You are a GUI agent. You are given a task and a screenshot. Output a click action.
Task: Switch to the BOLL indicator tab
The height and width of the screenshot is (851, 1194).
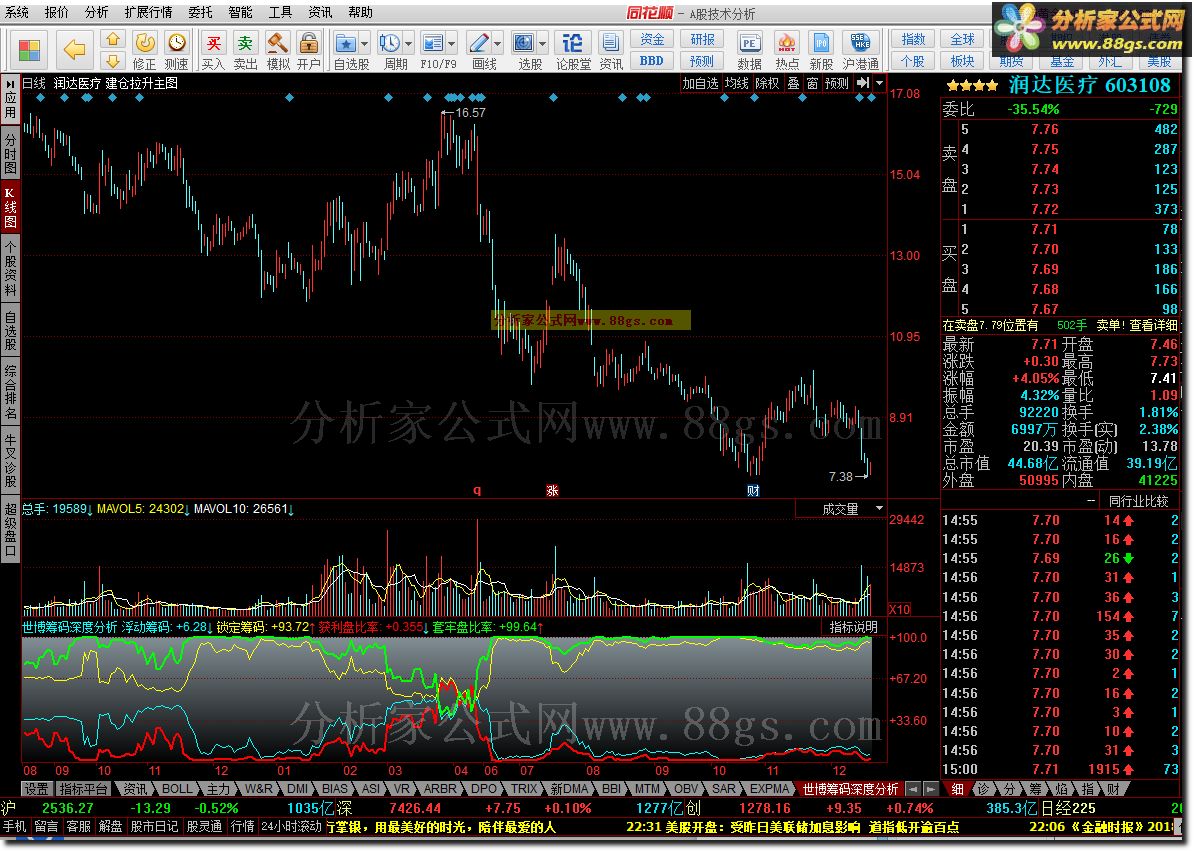coord(177,789)
